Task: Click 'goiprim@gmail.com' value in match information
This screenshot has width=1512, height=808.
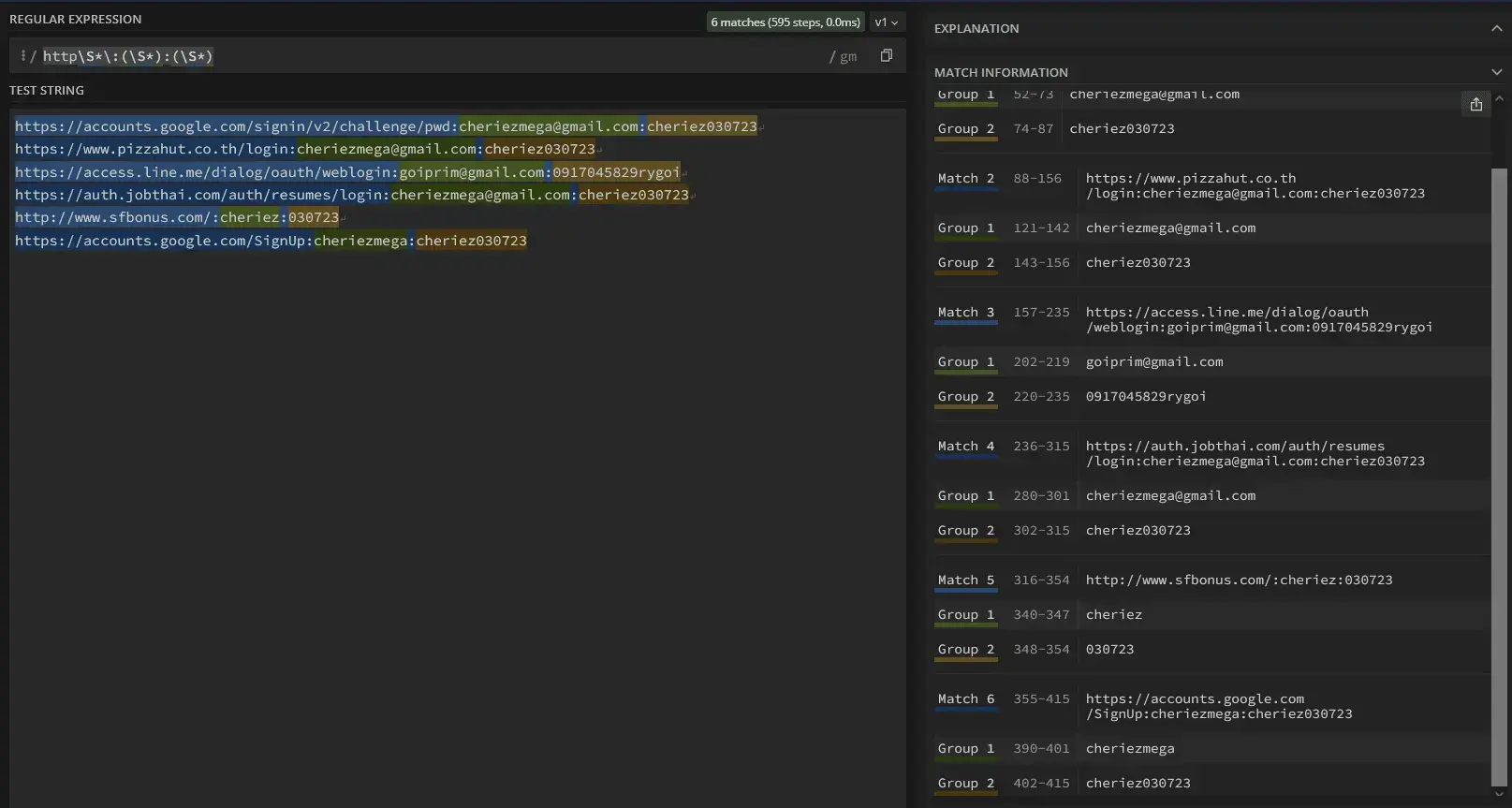Action: (x=1154, y=361)
